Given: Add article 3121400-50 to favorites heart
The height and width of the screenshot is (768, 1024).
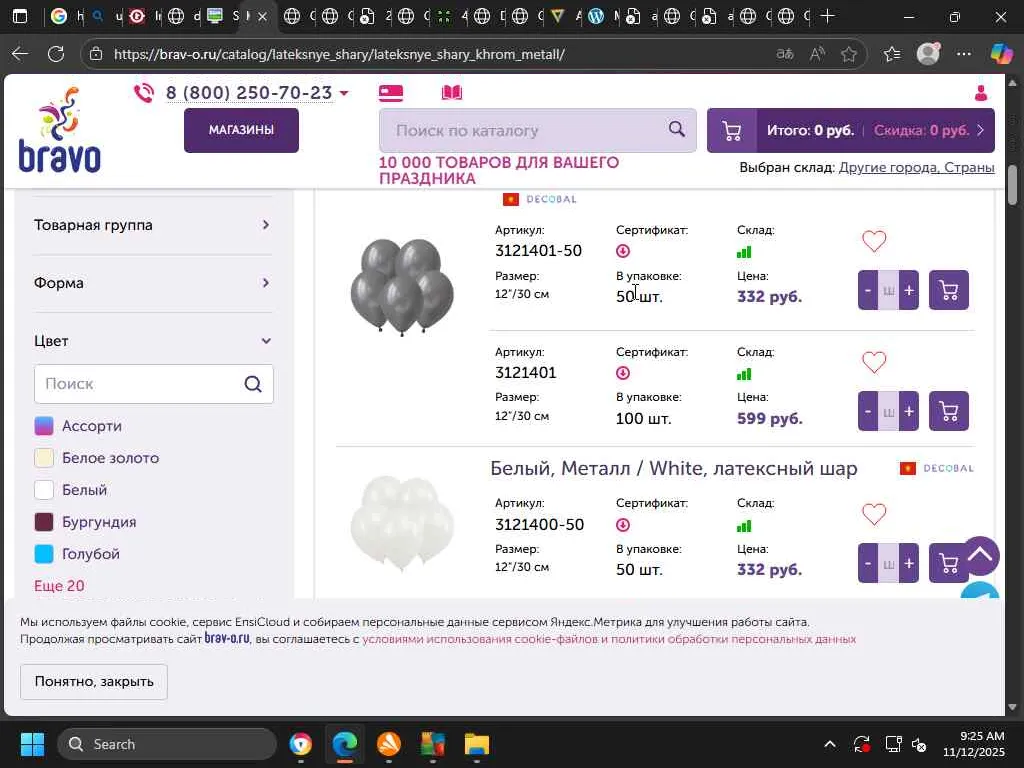Looking at the screenshot, I should (x=874, y=514).
